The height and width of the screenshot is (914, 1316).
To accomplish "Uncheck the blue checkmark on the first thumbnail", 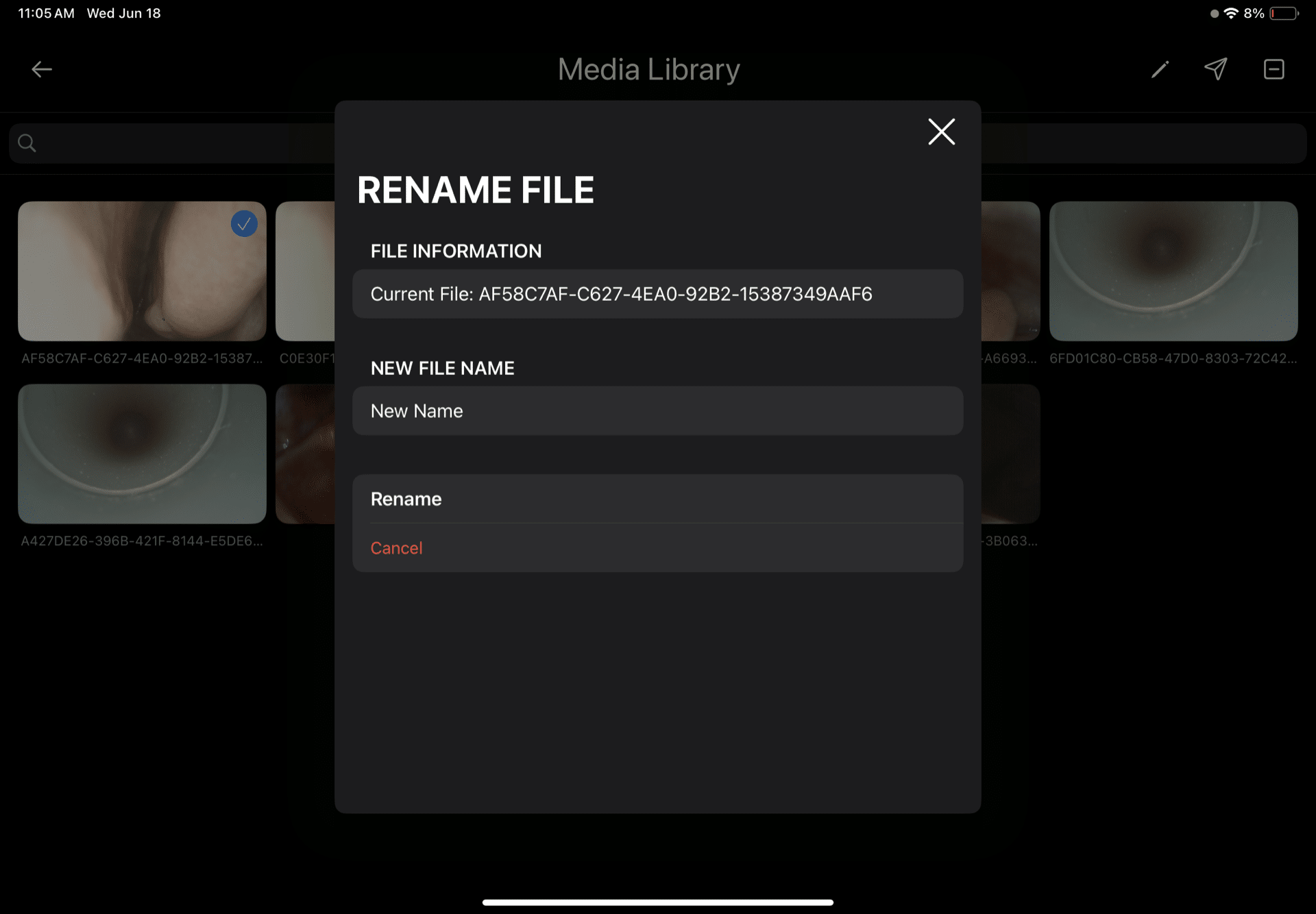I will pyautogui.click(x=244, y=224).
